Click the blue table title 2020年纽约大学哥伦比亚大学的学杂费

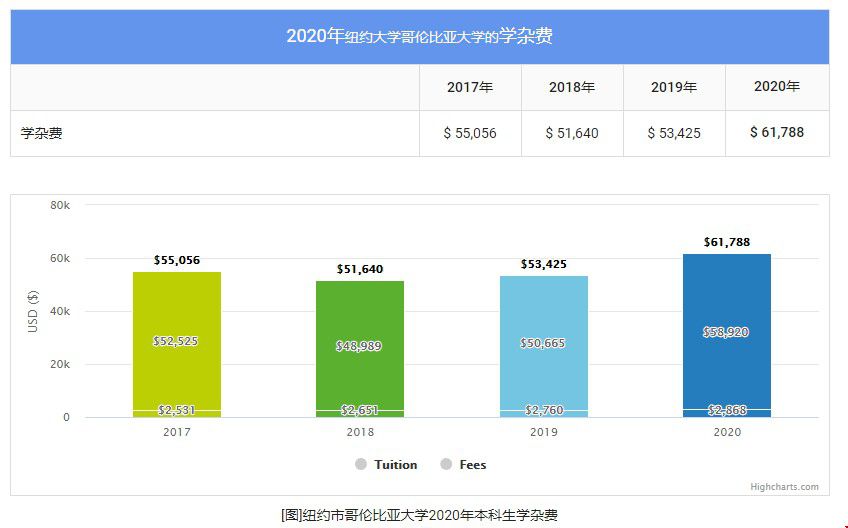[x=420, y=36]
